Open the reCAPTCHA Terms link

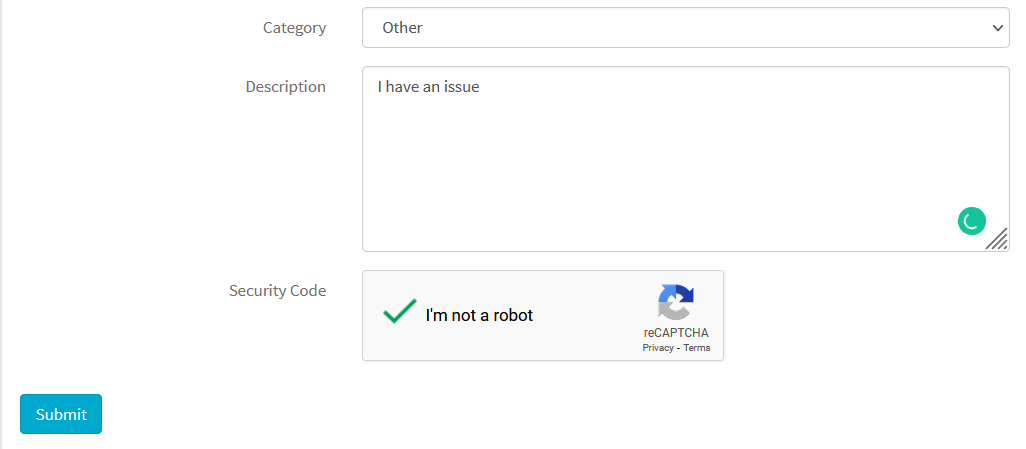coord(697,348)
